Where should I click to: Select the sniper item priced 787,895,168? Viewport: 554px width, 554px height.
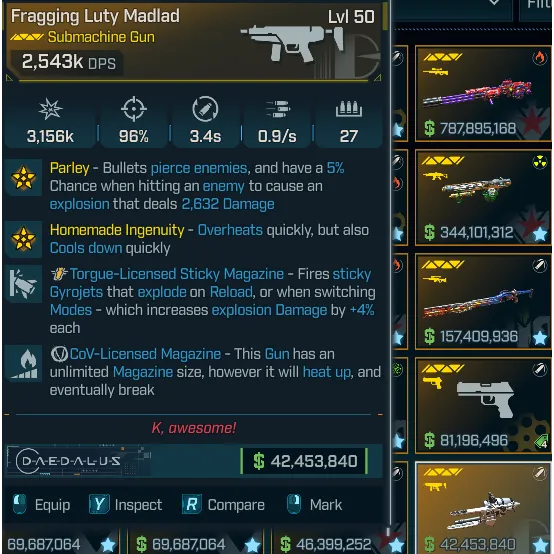(x=483, y=94)
